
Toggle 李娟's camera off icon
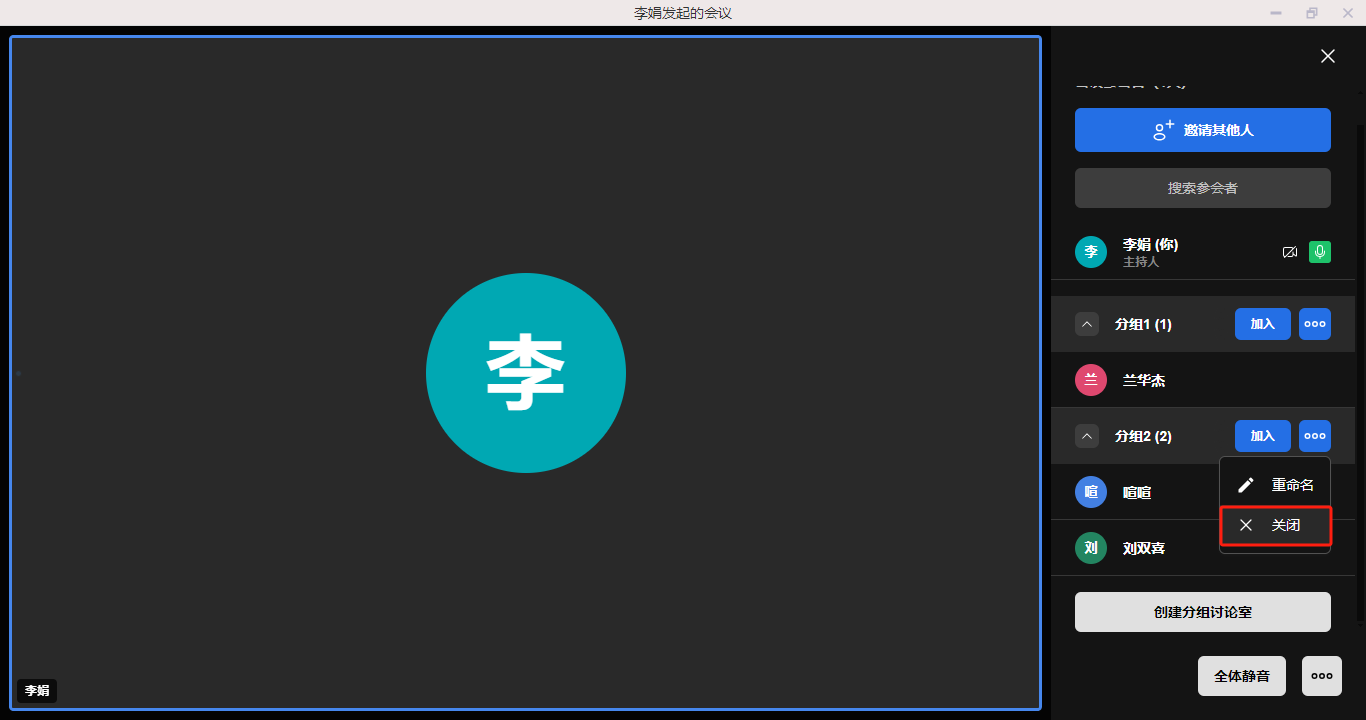pyautogui.click(x=1290, y=252)
